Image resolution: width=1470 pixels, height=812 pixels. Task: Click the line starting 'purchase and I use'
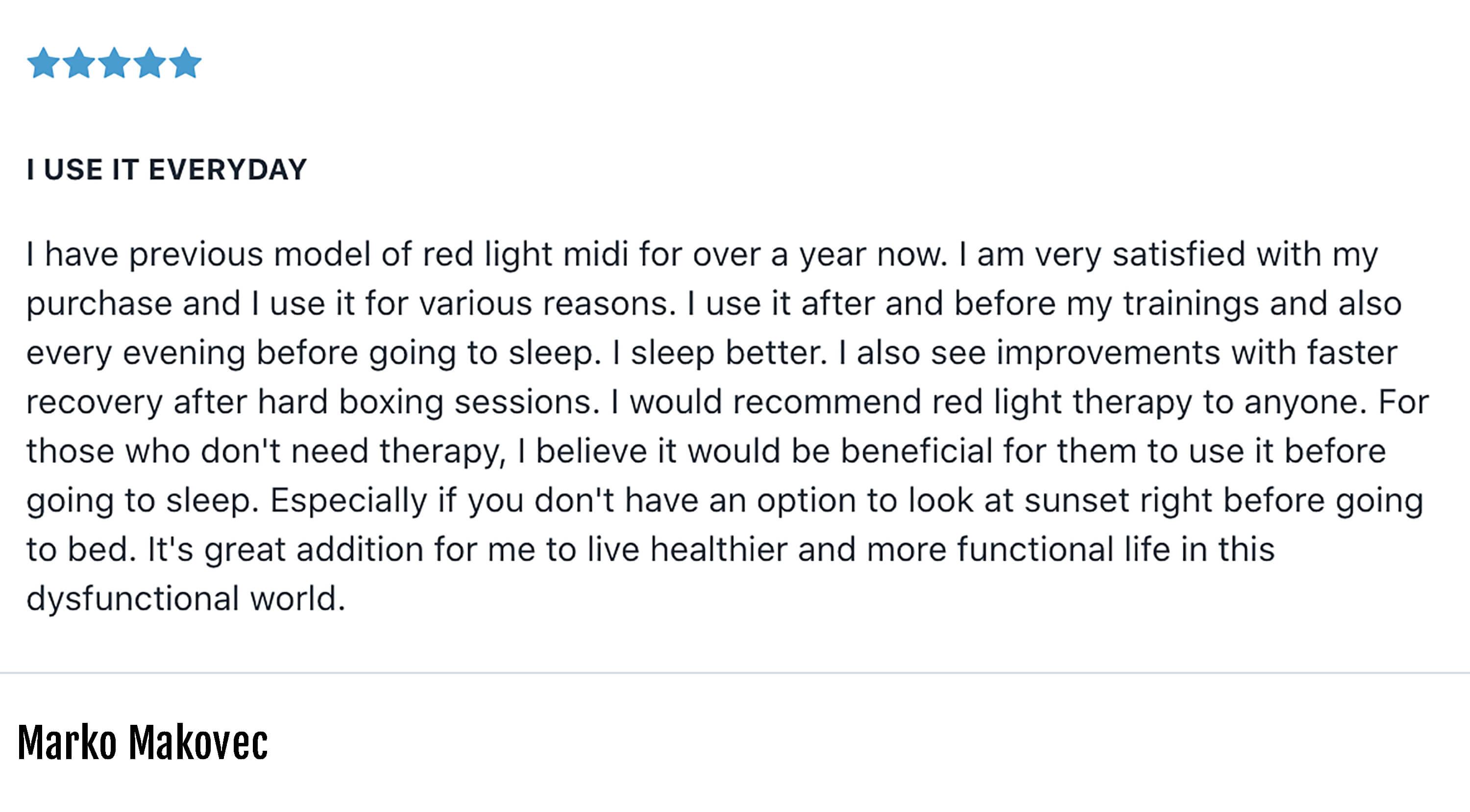[x=714, y=304]
